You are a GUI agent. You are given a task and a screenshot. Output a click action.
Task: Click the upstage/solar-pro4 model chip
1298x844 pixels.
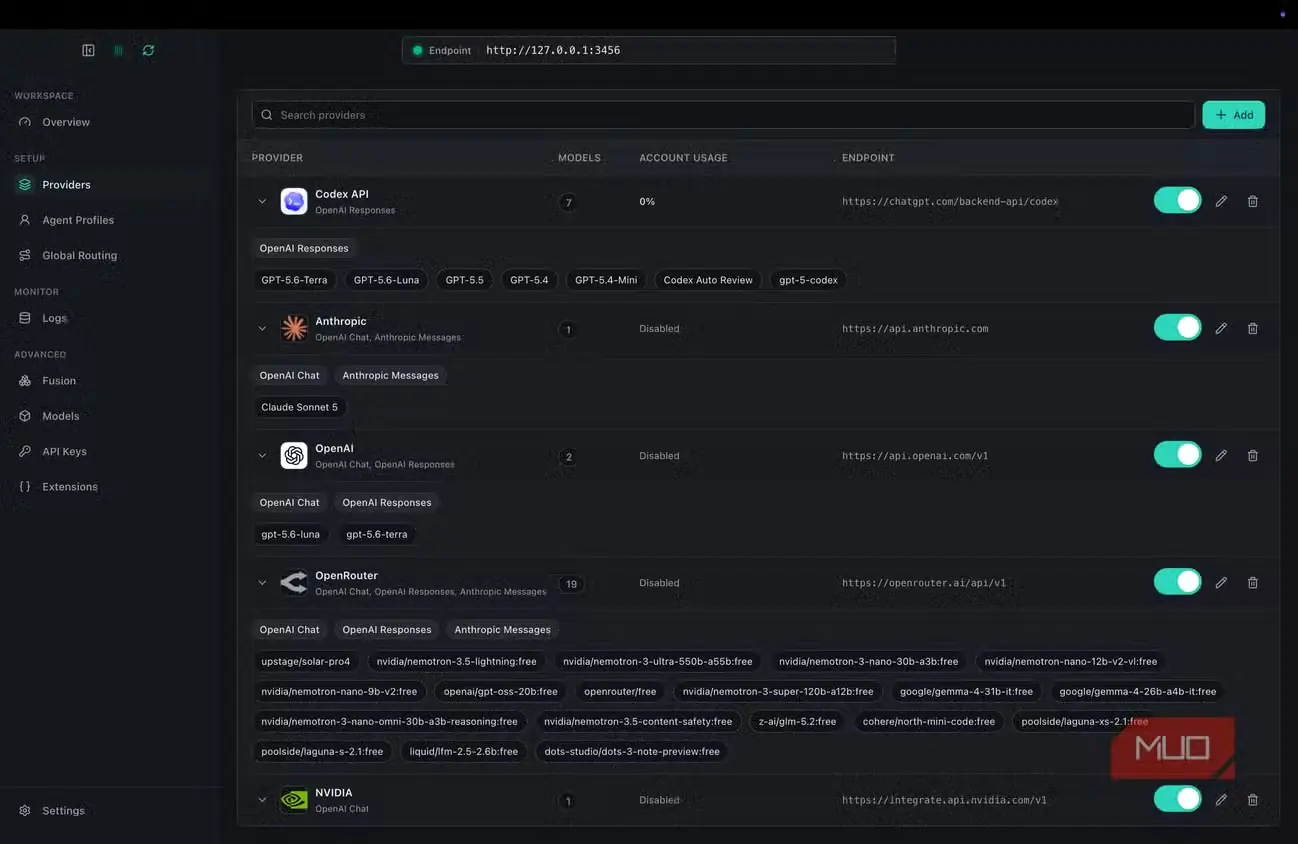tap(306, 661)
